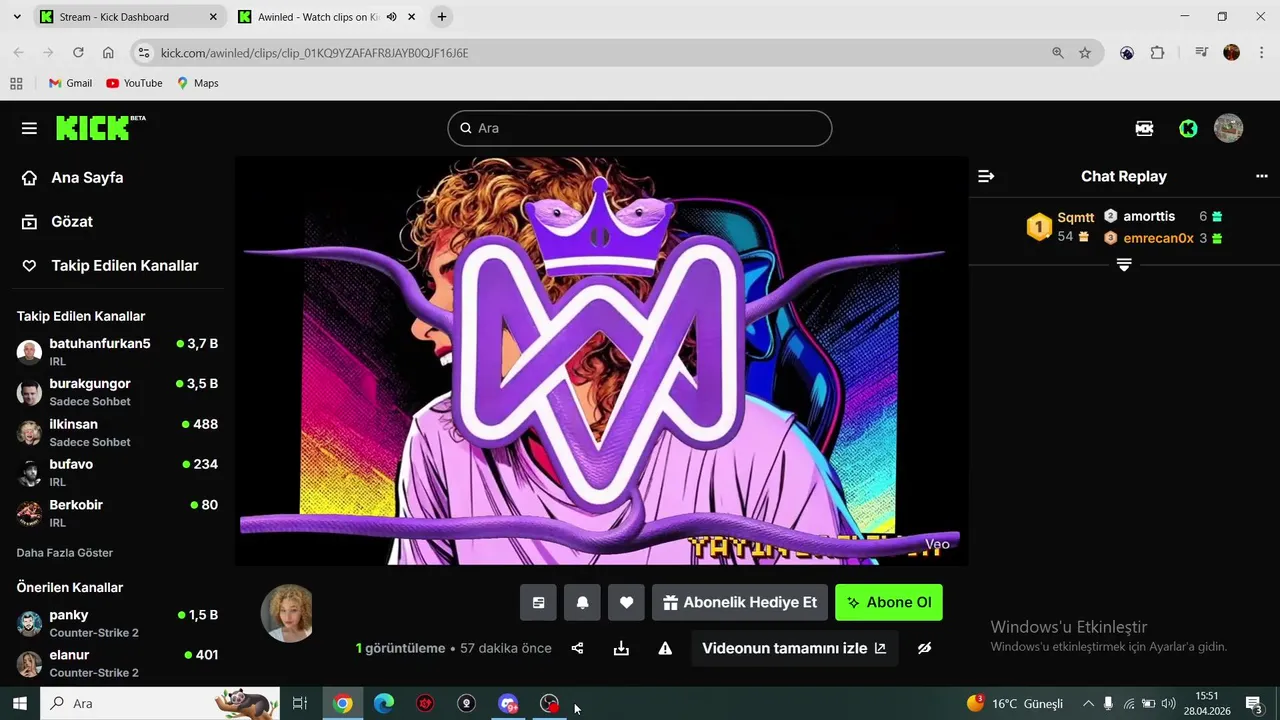Click the clips list icon button
This screenshot has height=720, width=1280.
pyautogui.click(x=538, y=603)
